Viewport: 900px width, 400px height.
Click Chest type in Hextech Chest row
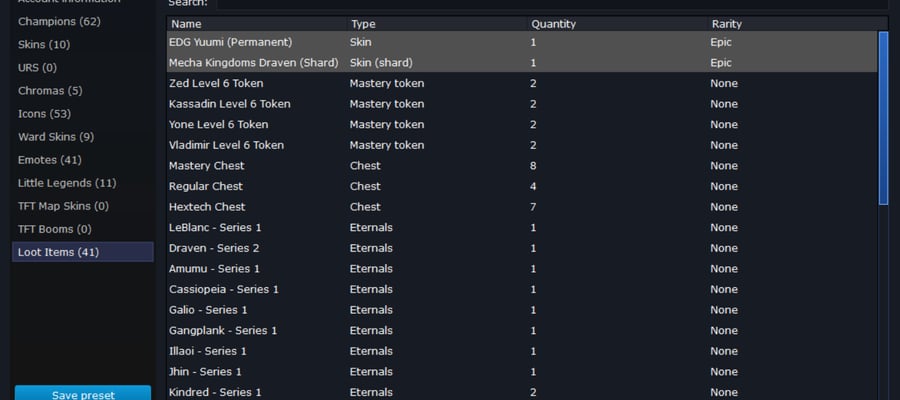pos(365,207)
